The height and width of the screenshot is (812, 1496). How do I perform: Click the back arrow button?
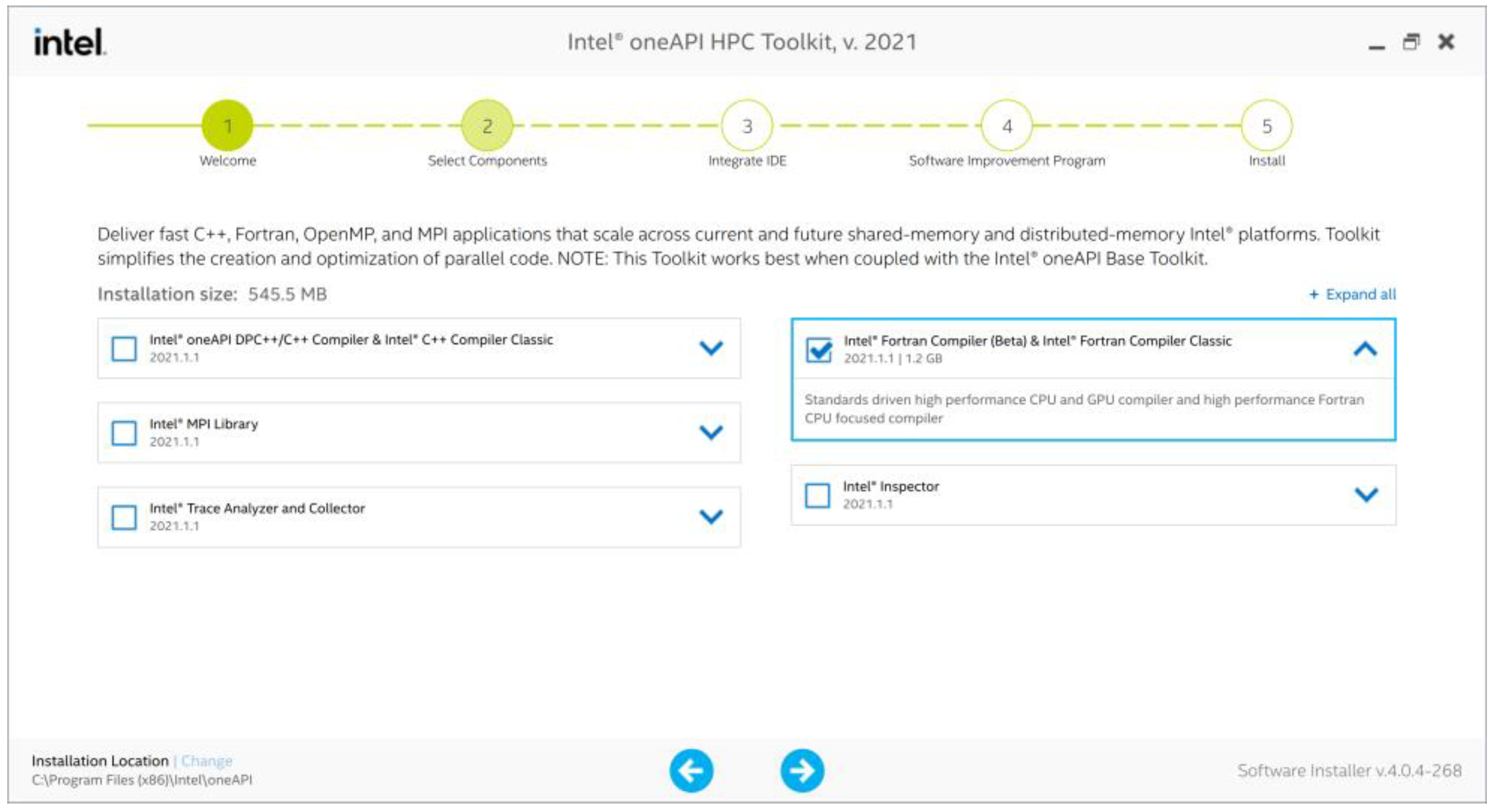pos(691,770)
